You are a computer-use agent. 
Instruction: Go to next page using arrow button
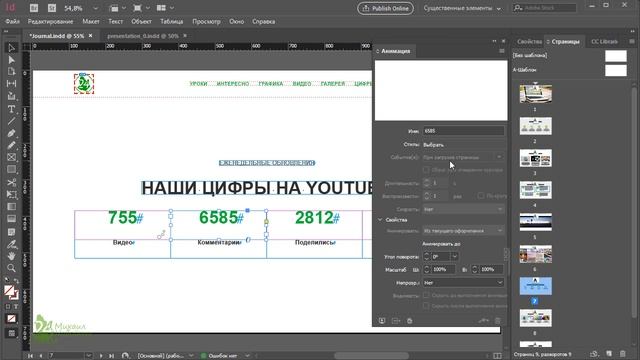(101, 356)
